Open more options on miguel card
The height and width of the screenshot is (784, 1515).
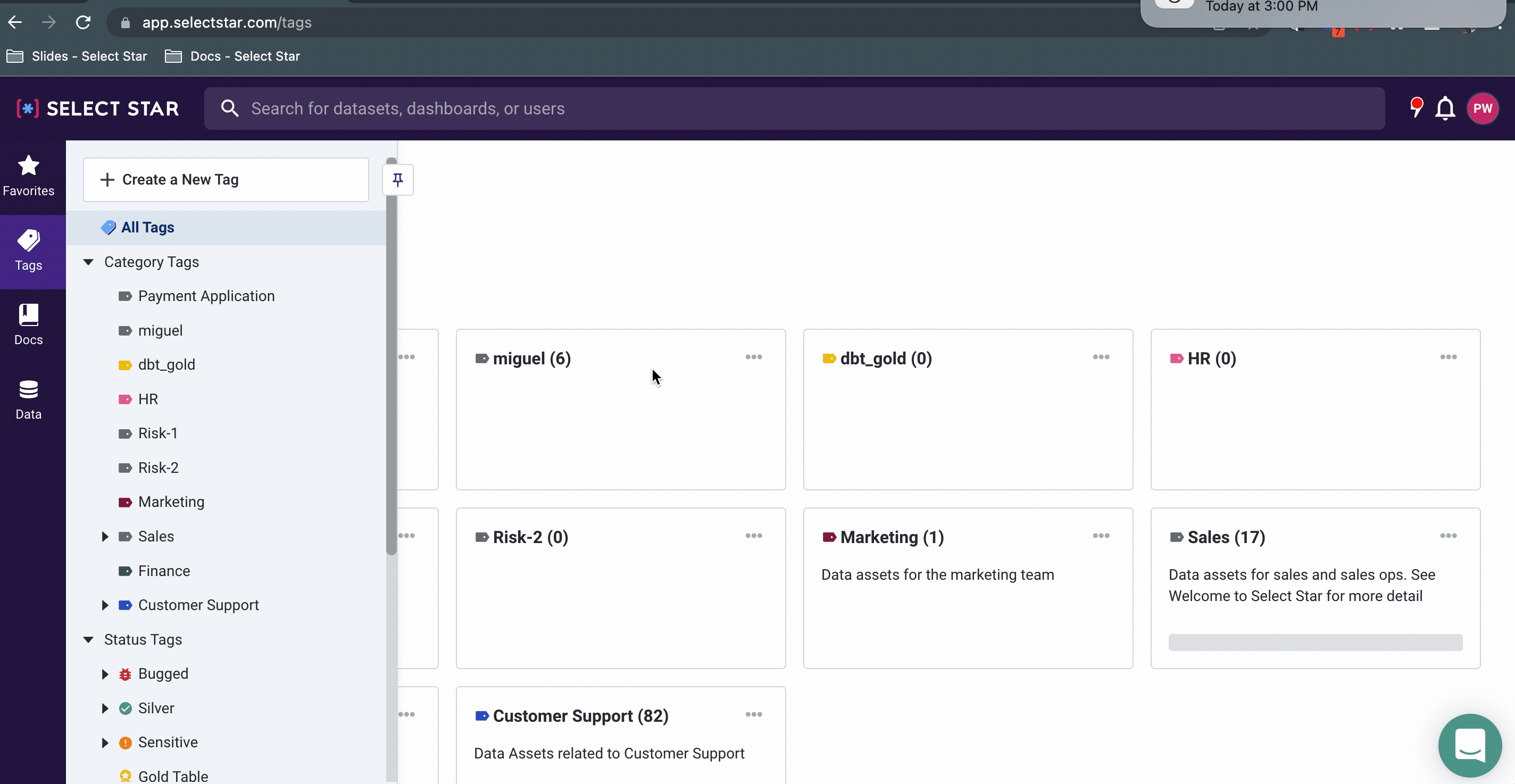click(x=753, y=357)
